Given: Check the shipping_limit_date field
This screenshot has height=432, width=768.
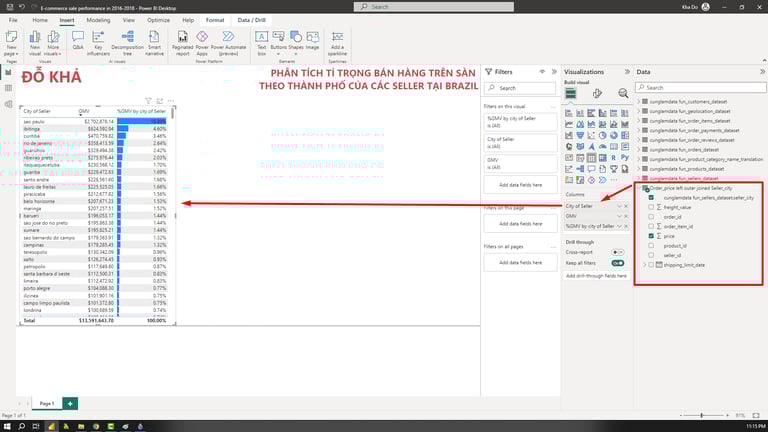Looking at the screenshot, I should coord(651,264).
